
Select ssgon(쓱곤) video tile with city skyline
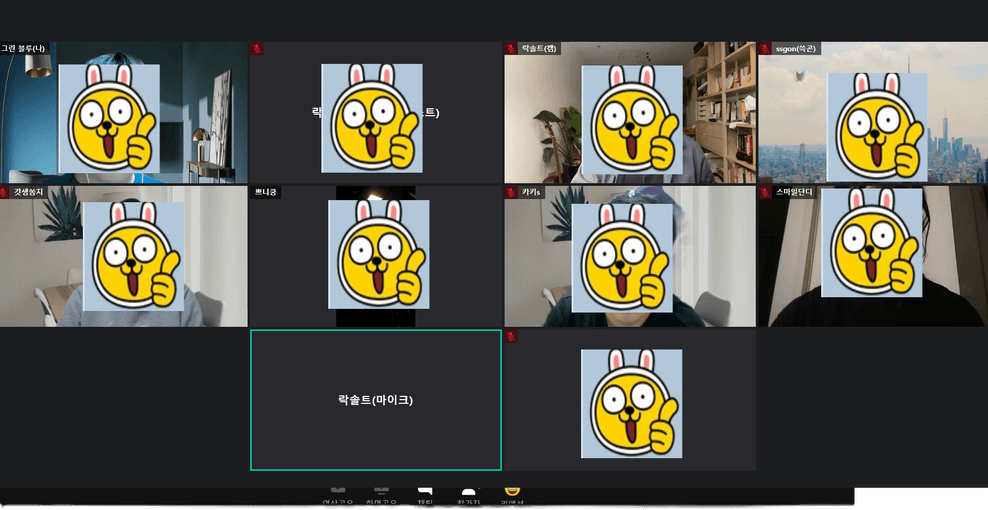click(873, 113)
